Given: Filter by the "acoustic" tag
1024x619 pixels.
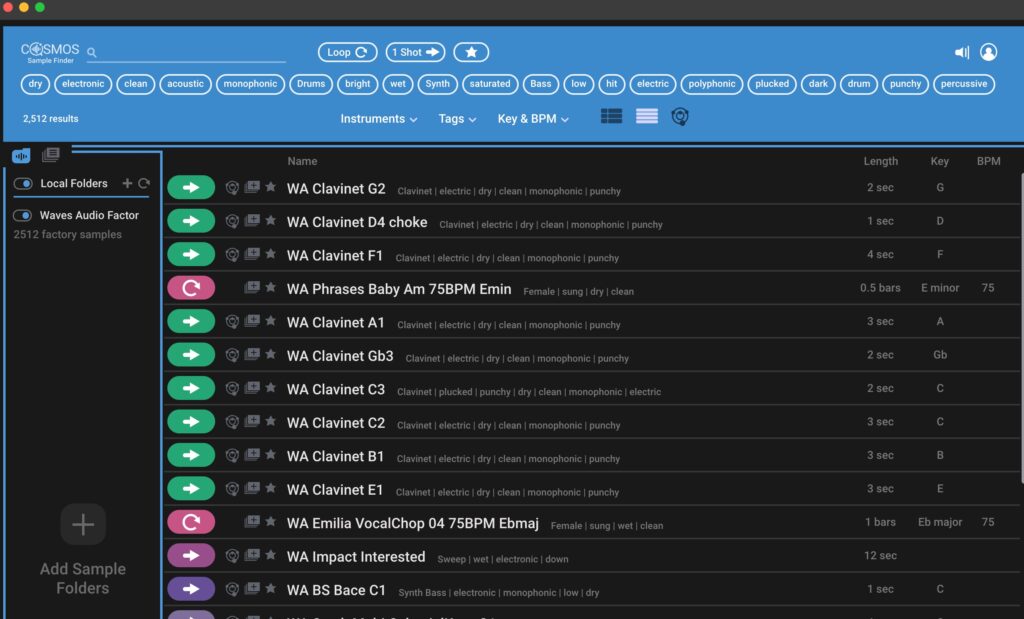Looking at the screenshot, I should tap(185, 84).
